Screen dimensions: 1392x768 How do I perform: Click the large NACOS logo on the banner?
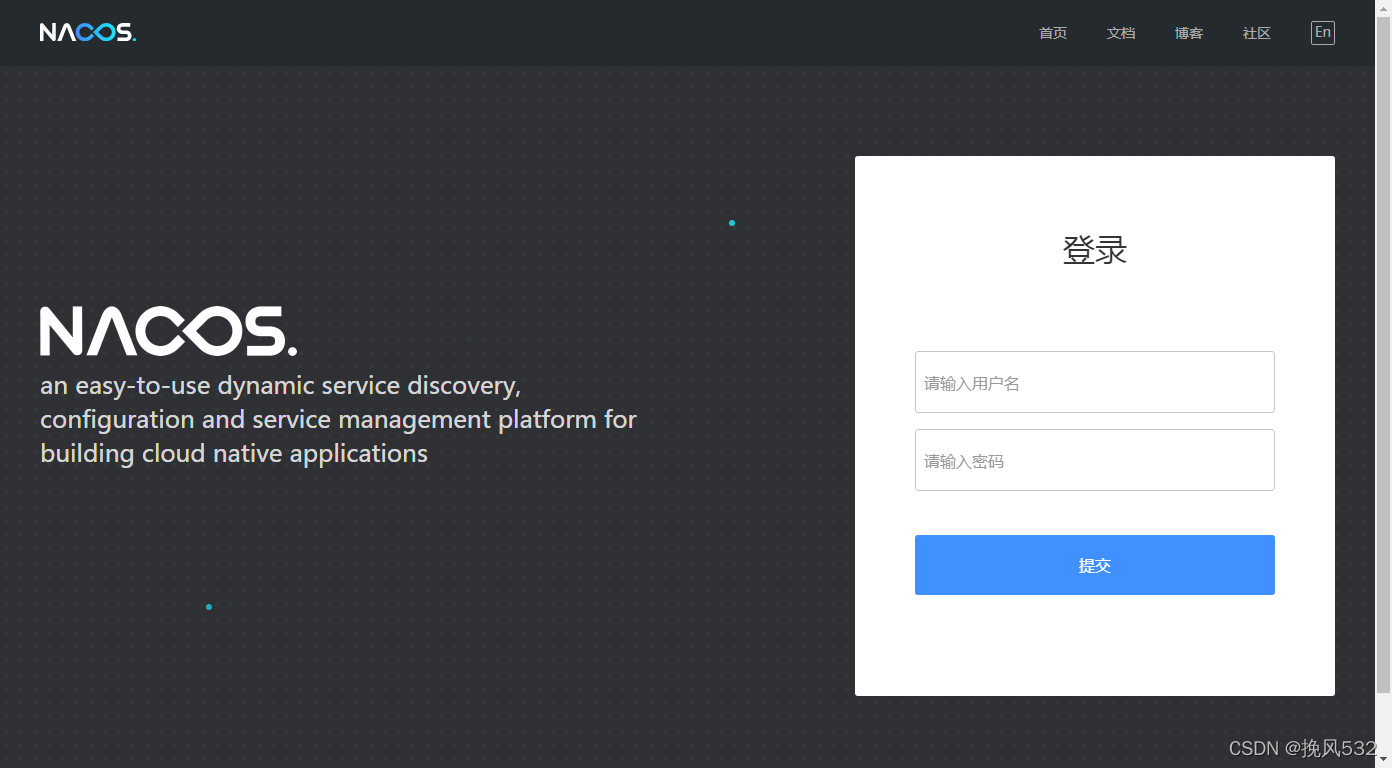[168, 331]
